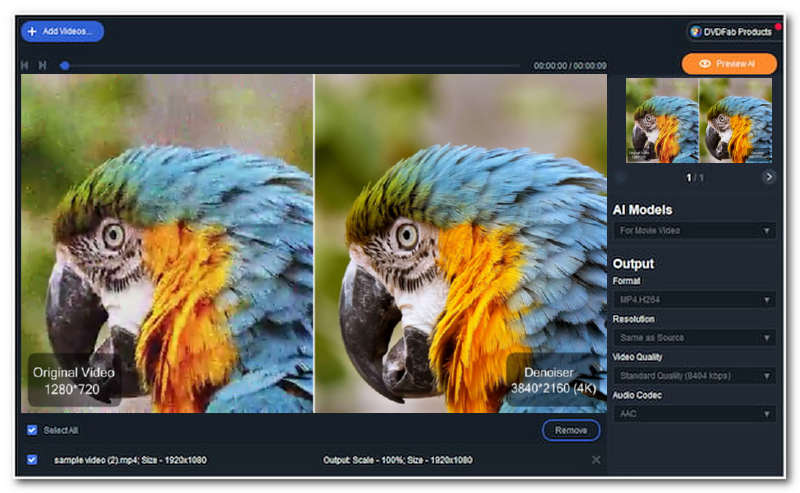
Task: Toggle the Select All checkbox
Action: point(32,430)
